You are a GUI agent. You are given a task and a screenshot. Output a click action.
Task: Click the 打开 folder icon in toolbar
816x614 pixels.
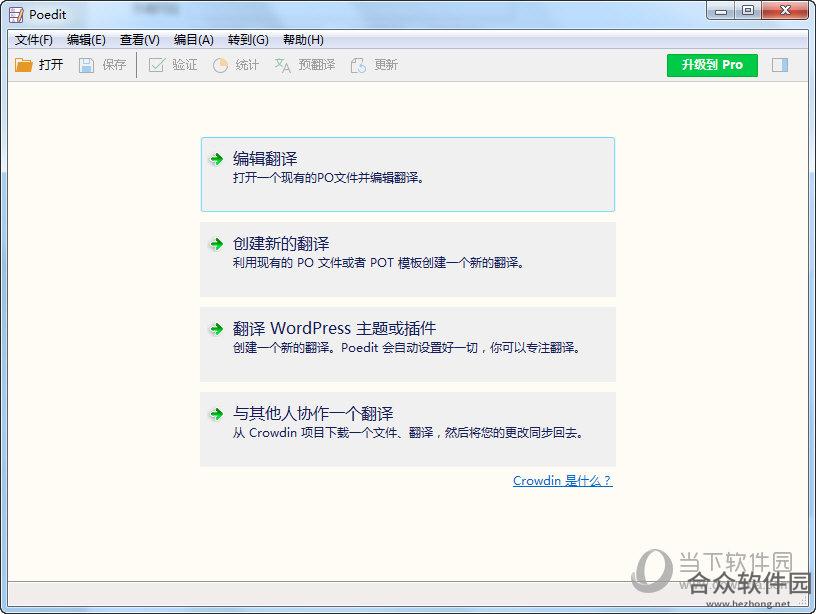pyautogui.click(x=23, y=65)
